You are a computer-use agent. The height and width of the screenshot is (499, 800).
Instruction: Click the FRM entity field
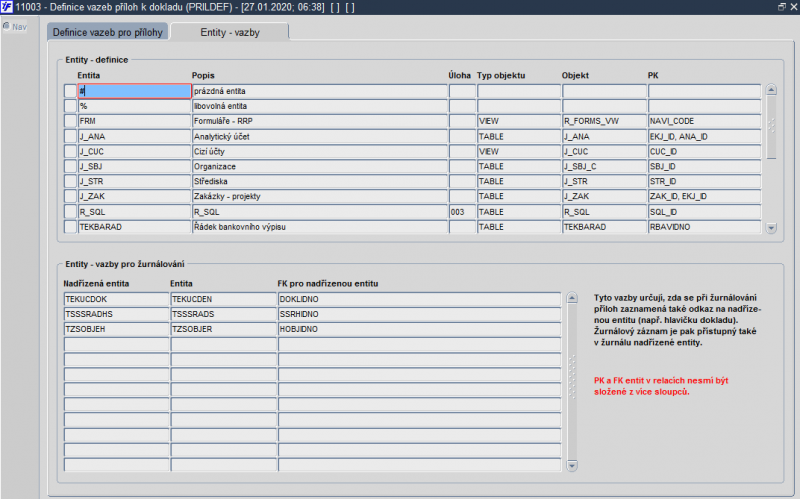pyautogui.click(x=135, y=121)
